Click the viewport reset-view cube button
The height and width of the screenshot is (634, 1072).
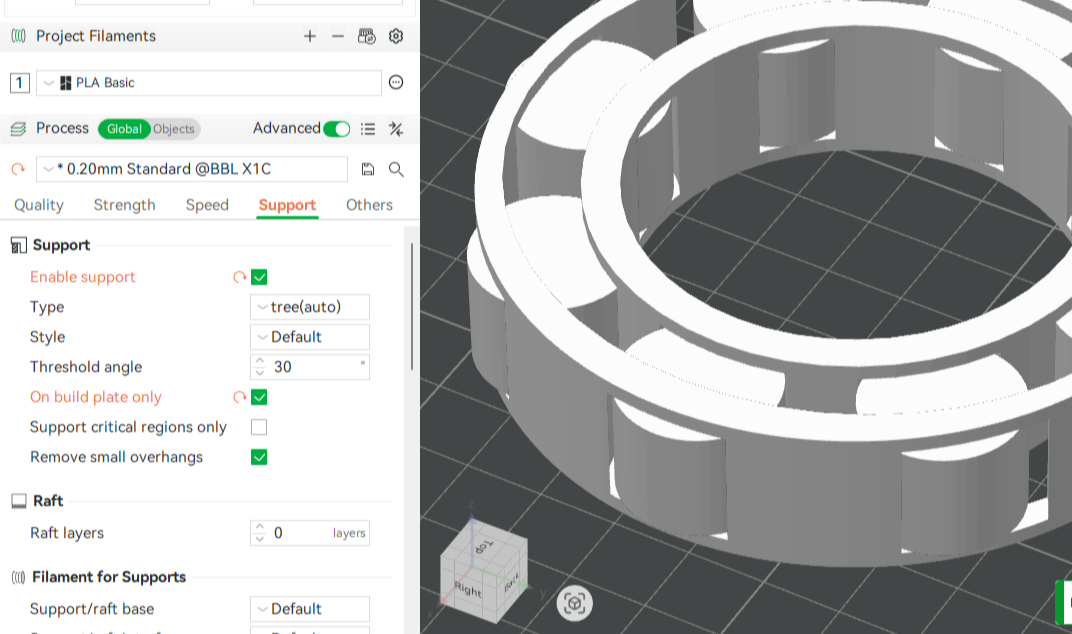[574, 603]
